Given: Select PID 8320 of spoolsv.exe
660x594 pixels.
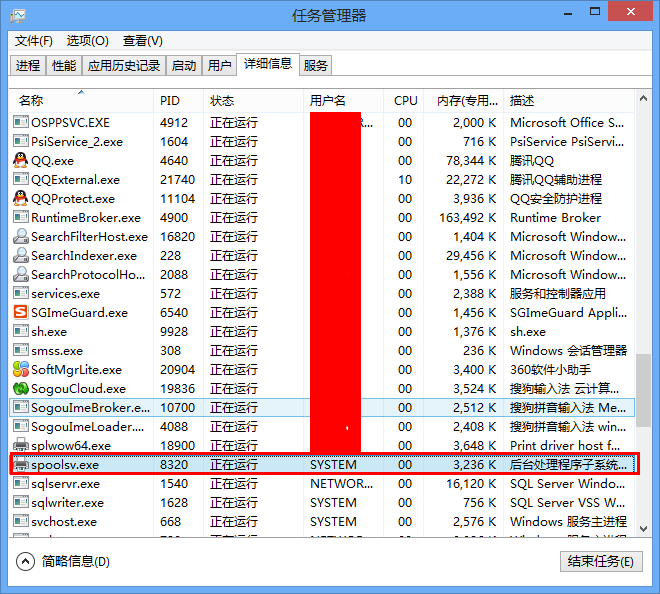Looking at the screenshot, I should click(174, 465).
